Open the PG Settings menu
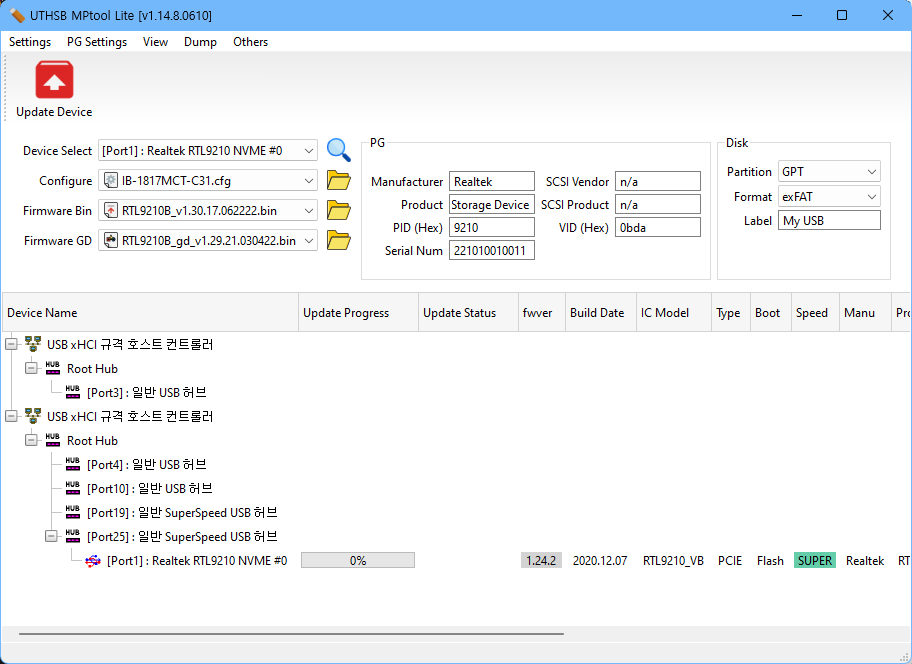This screenshot has width=912, height=664. [x=97, y=42]
